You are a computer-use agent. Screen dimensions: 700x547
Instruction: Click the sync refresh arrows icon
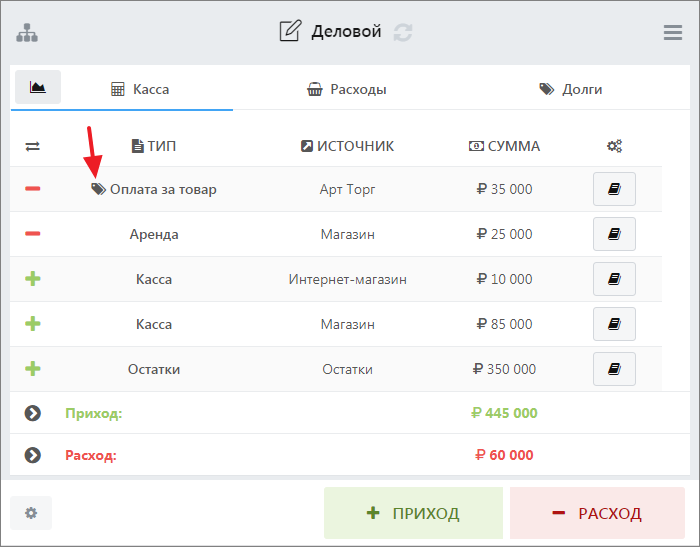point(403,32)
